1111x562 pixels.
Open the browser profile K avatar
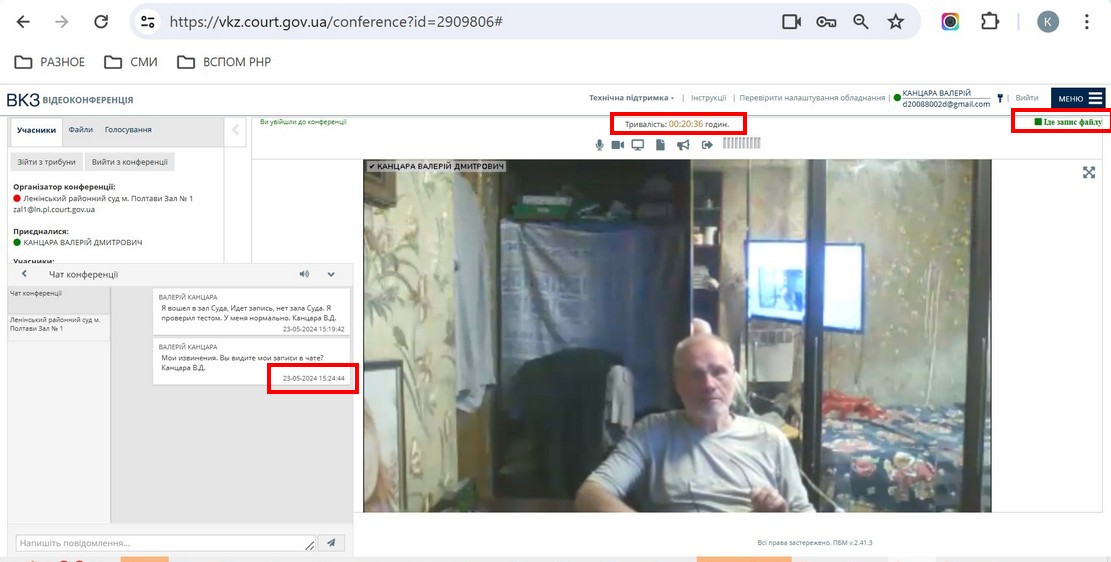click(x=1048, y=21)
